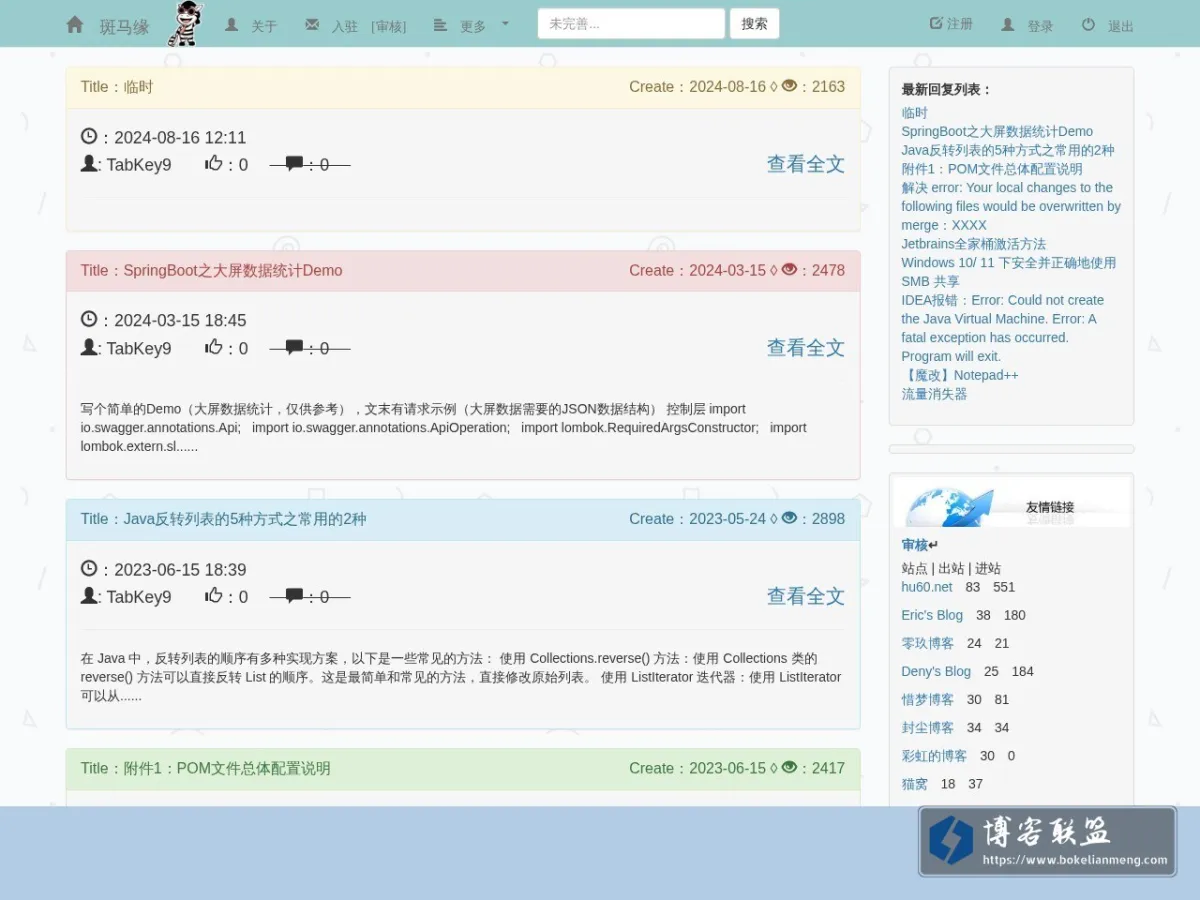The height and width of the screenshot is (900, 1200).
Task: Click the power icon beside 退出
Action: coord(1089,25)
